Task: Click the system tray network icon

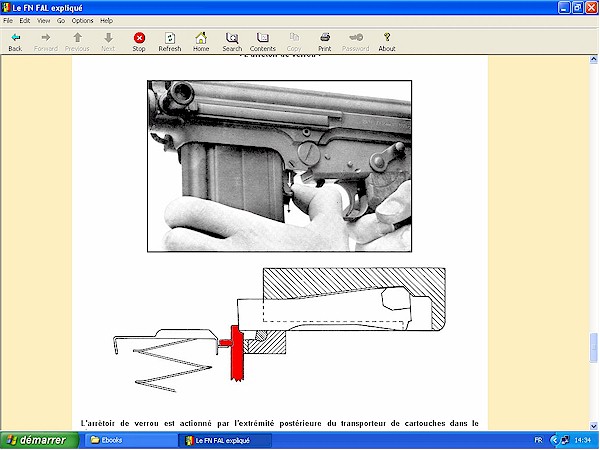Action: pyautogui.click(x=564, y=440)
